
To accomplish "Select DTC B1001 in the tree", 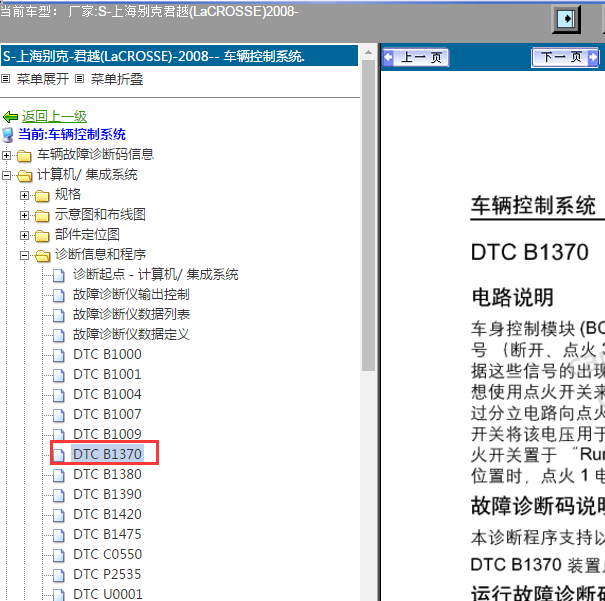I will coord(107,375).
